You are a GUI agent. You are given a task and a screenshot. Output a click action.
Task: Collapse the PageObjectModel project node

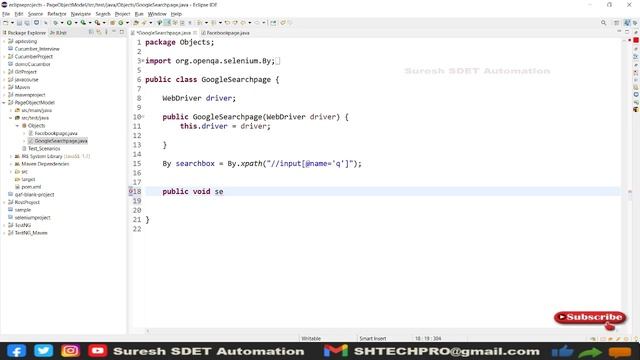[x=4, y=102]
